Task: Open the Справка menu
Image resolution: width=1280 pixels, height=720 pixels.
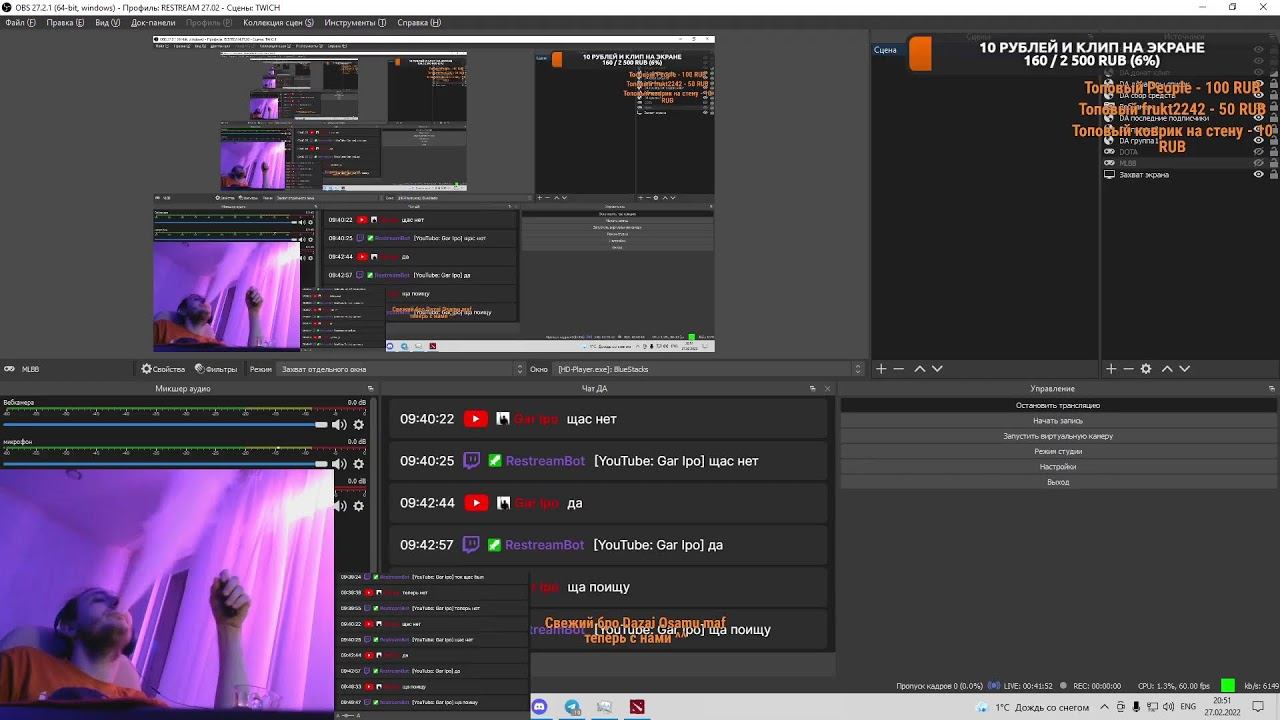Action: (x=419, y=22)
